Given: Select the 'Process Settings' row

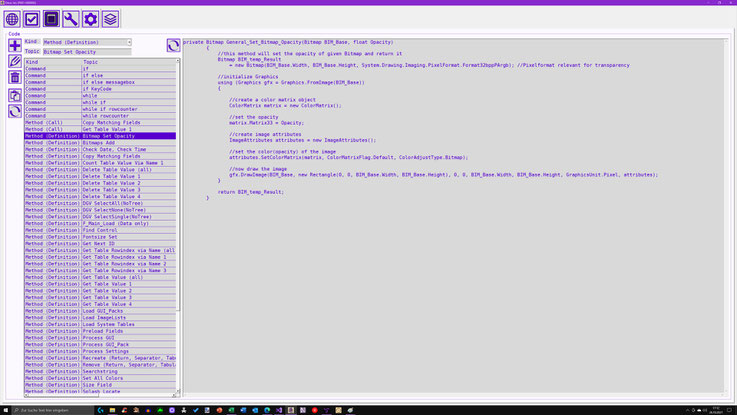Looking at the screenshot, I should (x=100, y=351).
